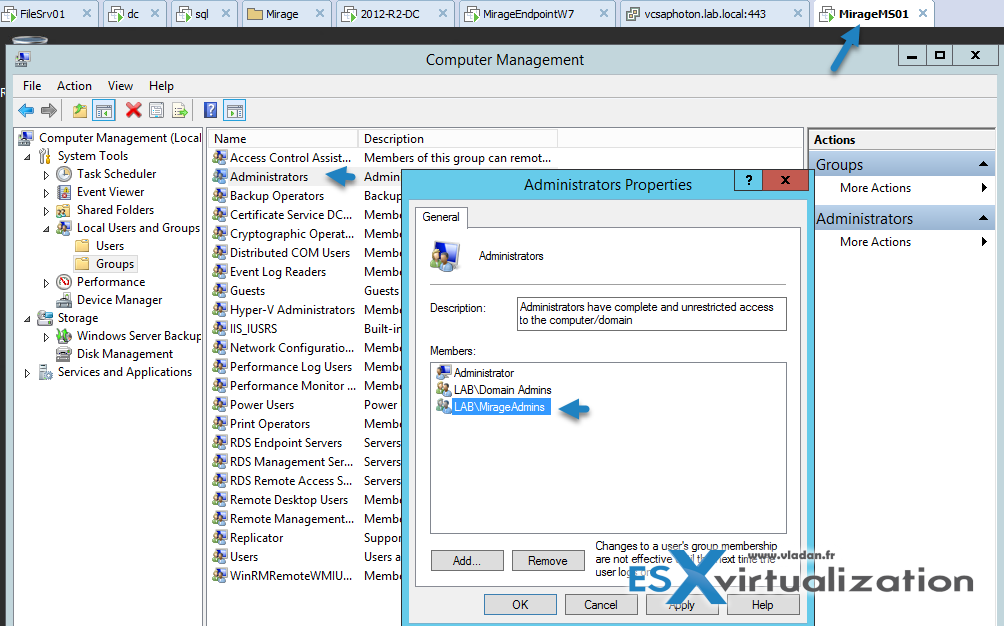Open More Actions under Groups
Image resolution: width=1004 pixels, height=626 pixels.
875,188
